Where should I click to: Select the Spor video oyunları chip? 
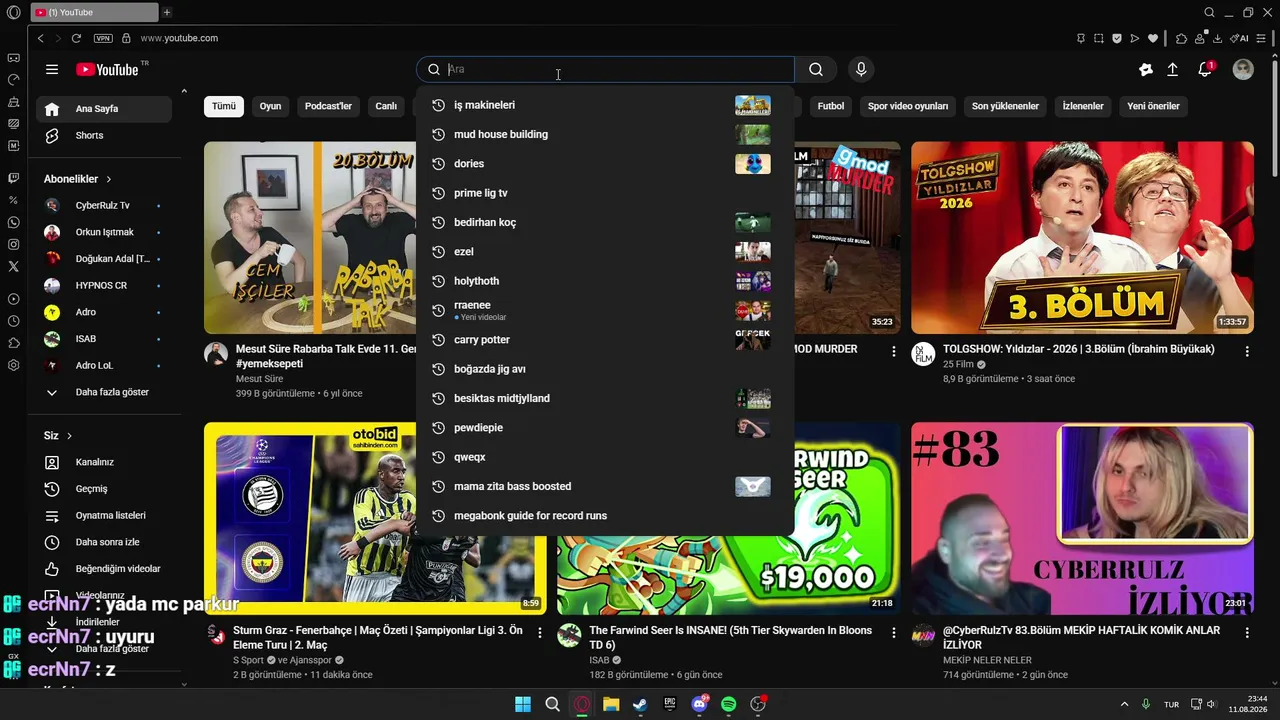(908, 106)
